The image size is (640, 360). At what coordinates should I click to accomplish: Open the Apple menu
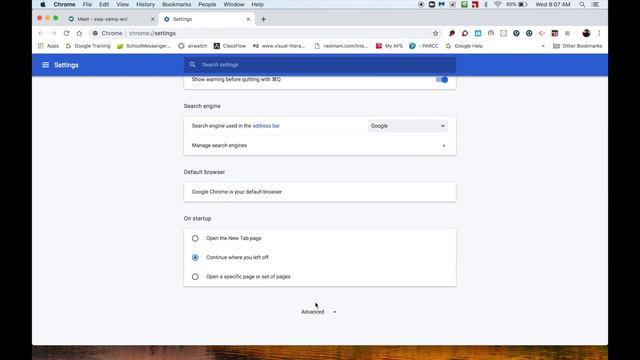click(43, 4)
